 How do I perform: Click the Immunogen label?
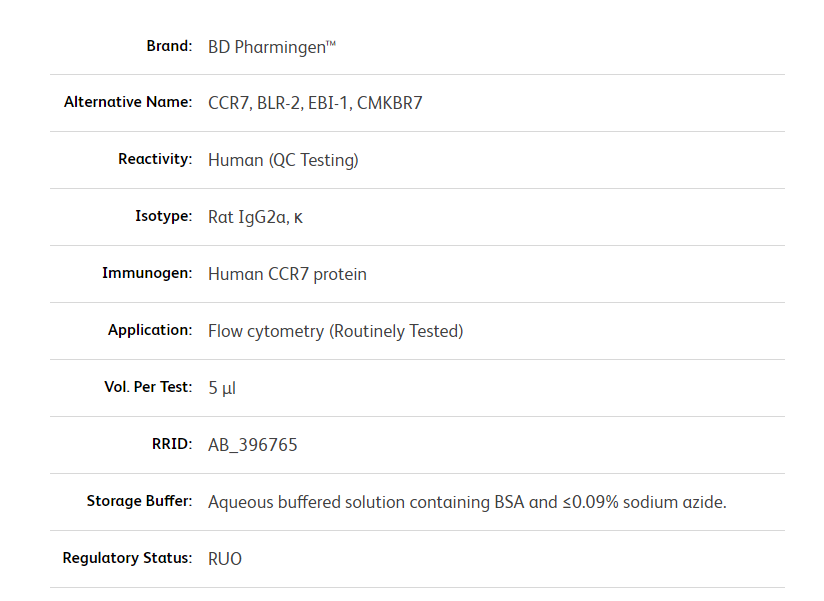tap(147, 273)
